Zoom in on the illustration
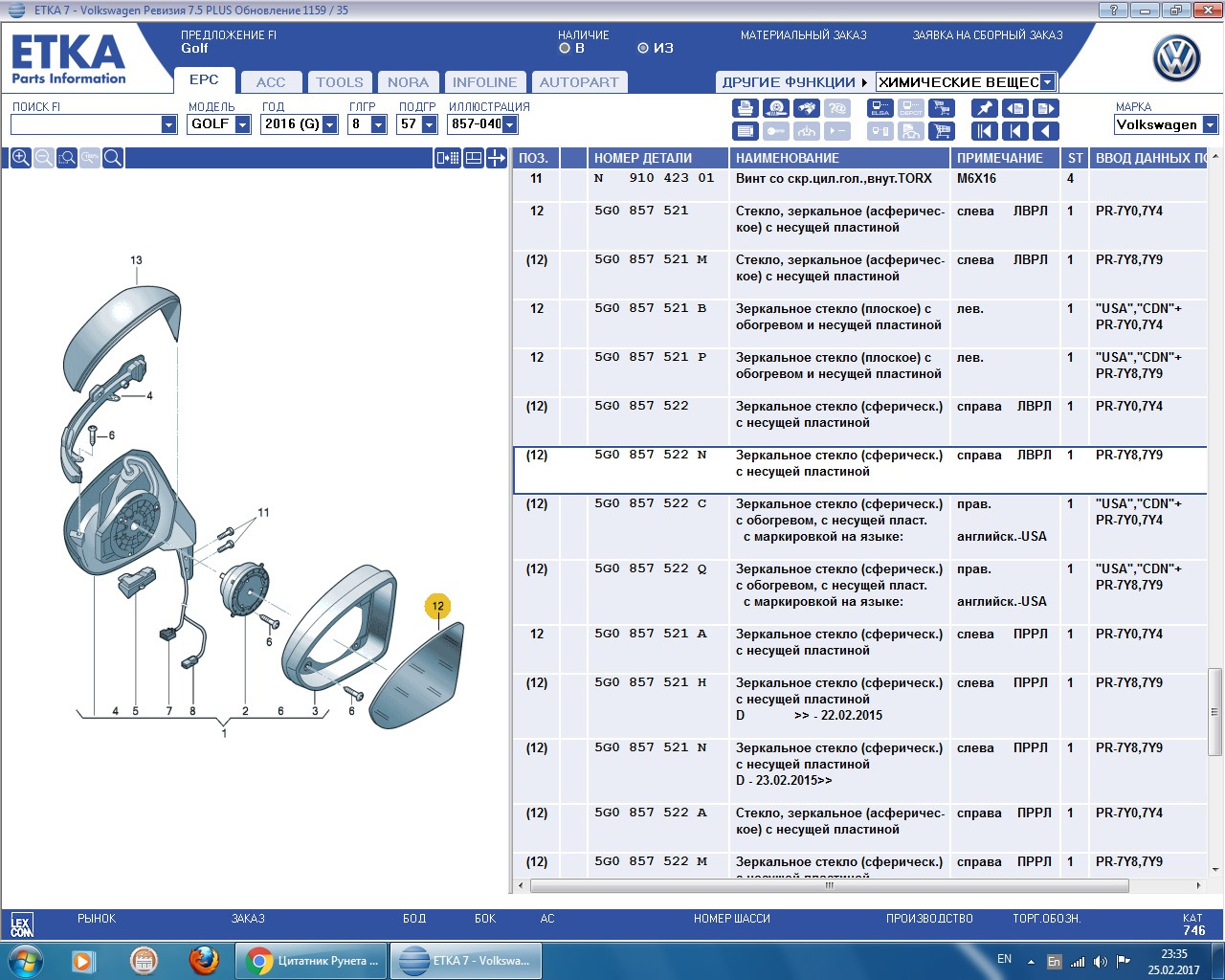 tap(20, 158)
